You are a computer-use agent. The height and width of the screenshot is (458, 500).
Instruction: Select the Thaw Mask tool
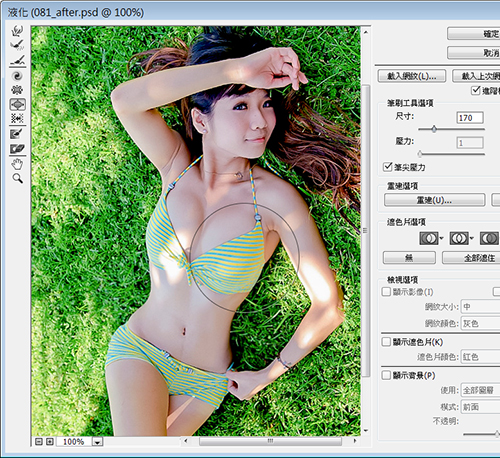click(17, 149)
